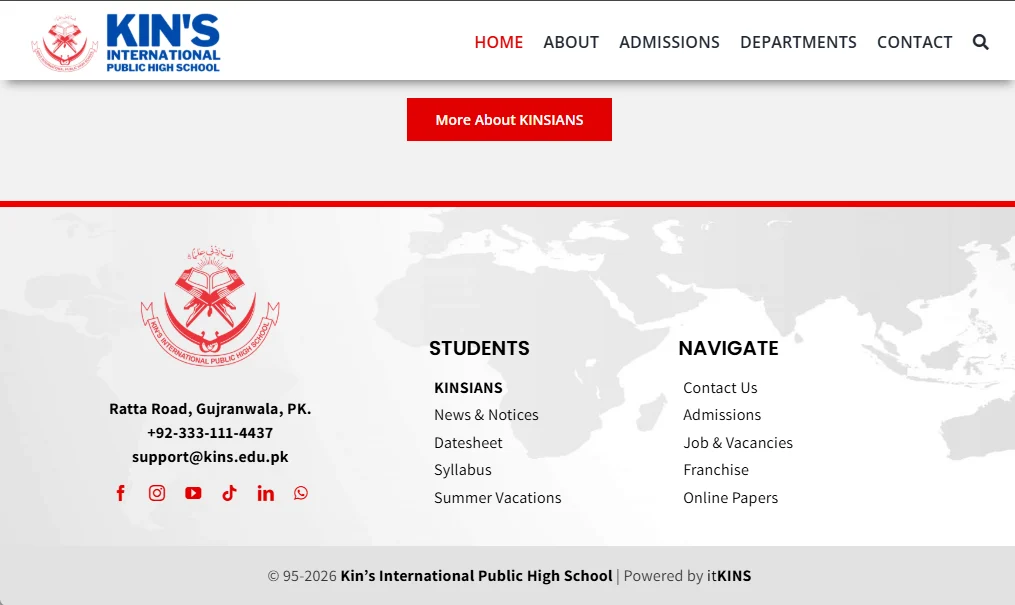Open the News & Notices link
This screenshot has width=1015, height=605.
(x=486, y=414)
